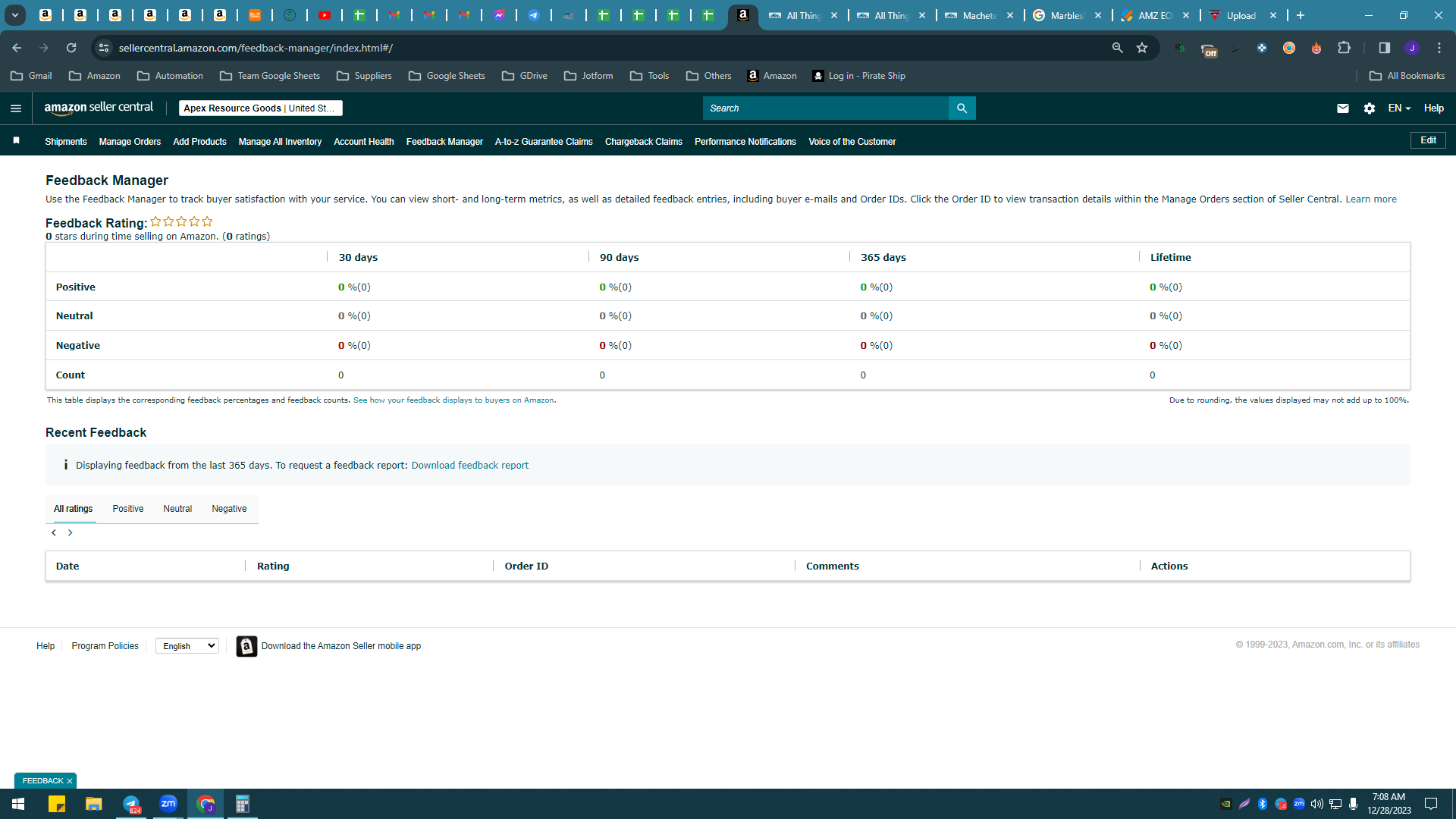This screenshot has width=1456, height=819.
Task: Open the Seller Central hamburger menu
Action: point(16,108)
